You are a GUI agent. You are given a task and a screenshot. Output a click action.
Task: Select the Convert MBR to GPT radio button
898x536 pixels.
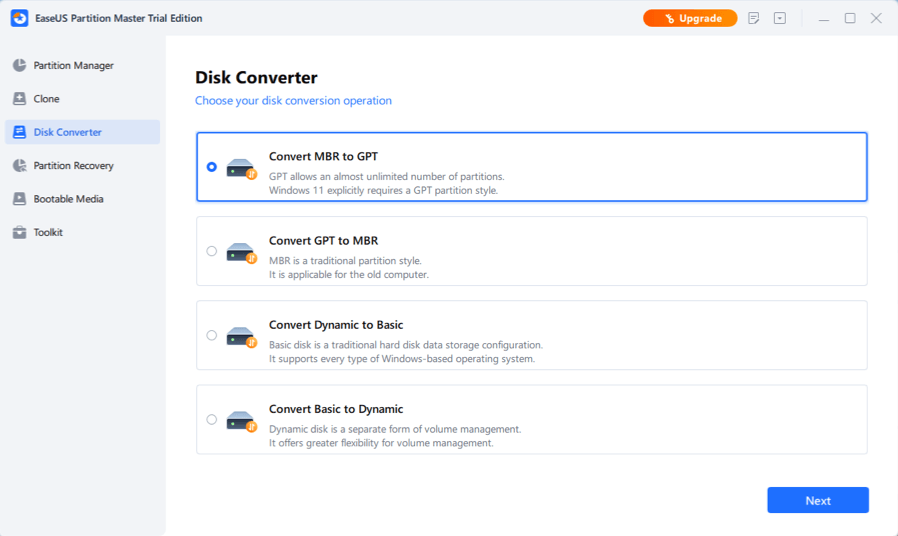211,167
